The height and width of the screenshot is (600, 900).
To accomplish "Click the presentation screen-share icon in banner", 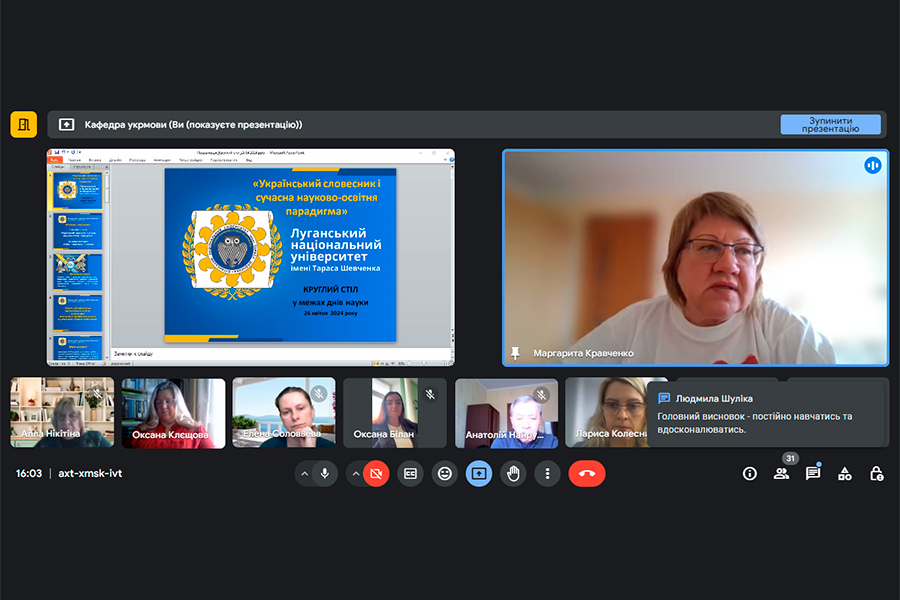I will pyautogui.click(x=67, y=125).
